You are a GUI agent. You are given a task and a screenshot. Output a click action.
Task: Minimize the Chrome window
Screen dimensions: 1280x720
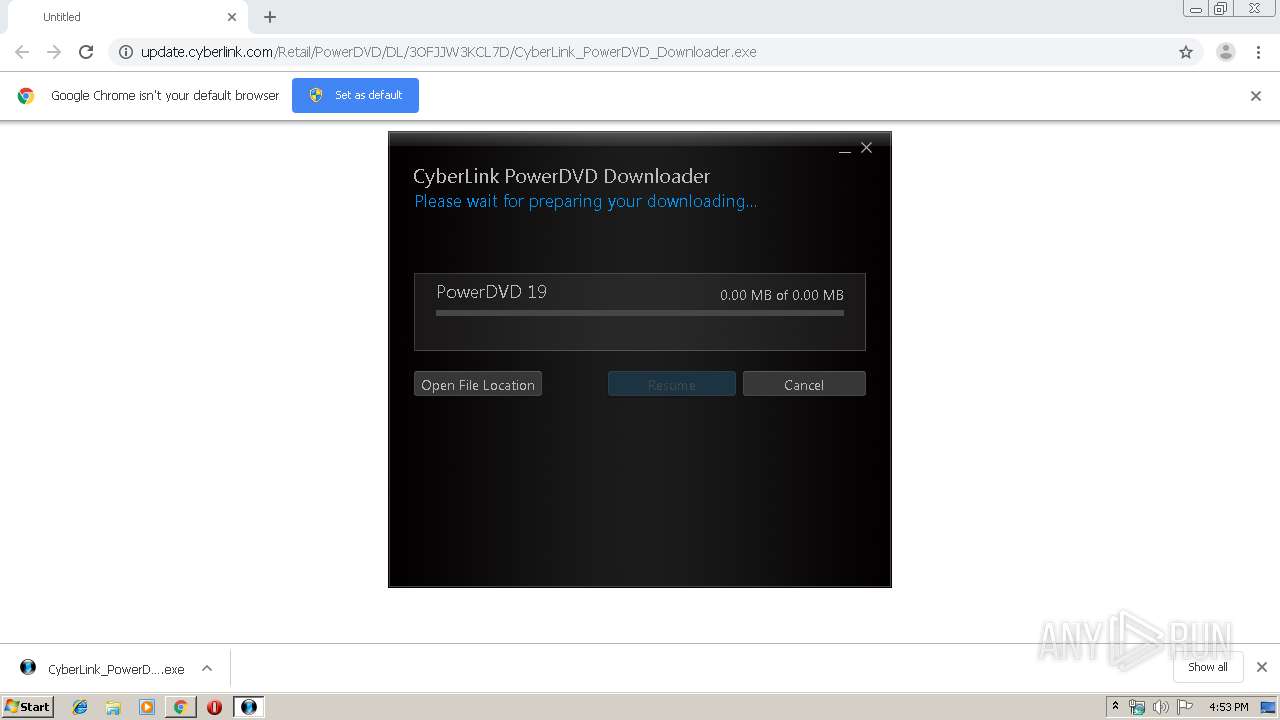(x=1195, y=9)
